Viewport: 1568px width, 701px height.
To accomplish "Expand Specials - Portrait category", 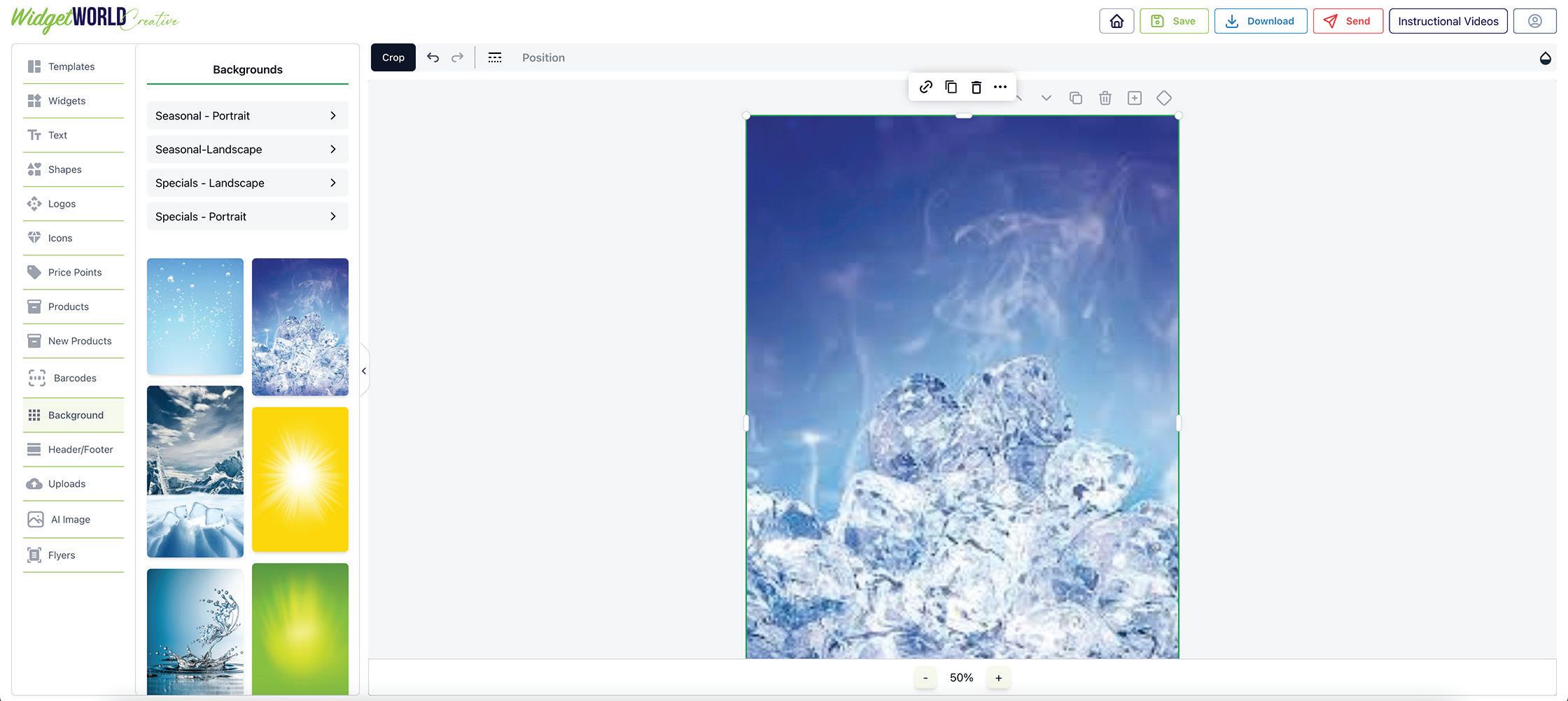I will (247, 216).
